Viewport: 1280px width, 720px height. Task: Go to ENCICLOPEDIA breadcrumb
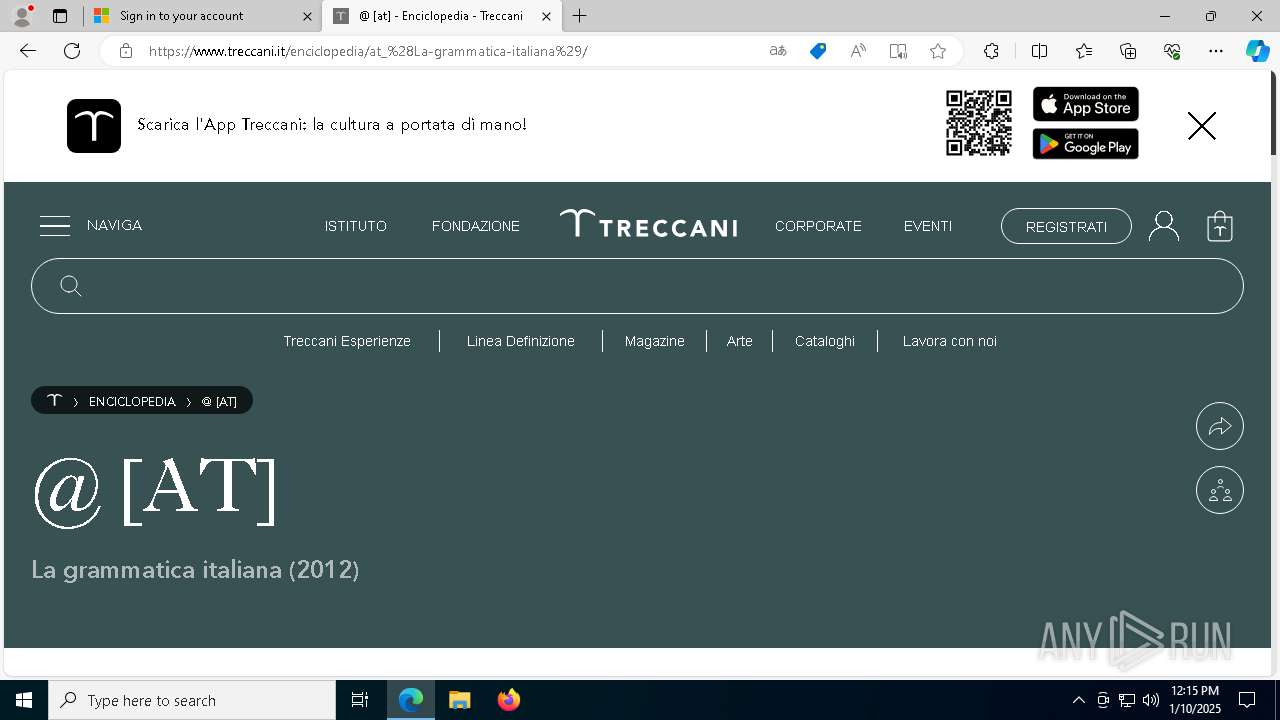point(132,401)
